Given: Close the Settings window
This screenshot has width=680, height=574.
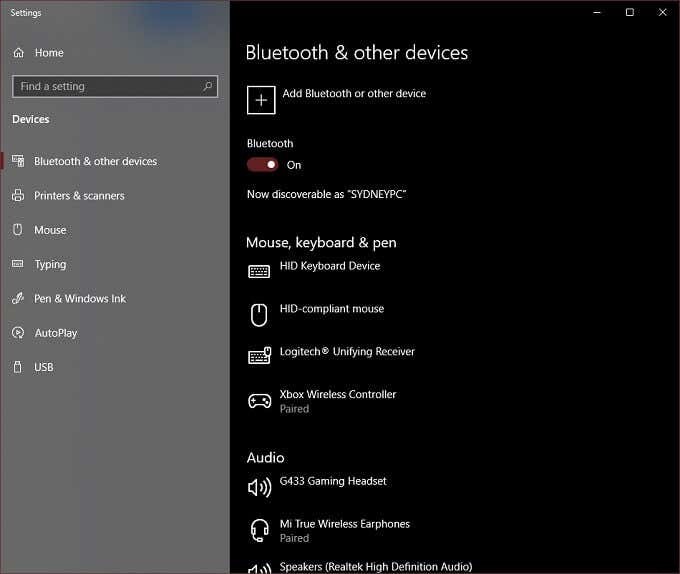Looking at the screenshot, I should (663, 13).
